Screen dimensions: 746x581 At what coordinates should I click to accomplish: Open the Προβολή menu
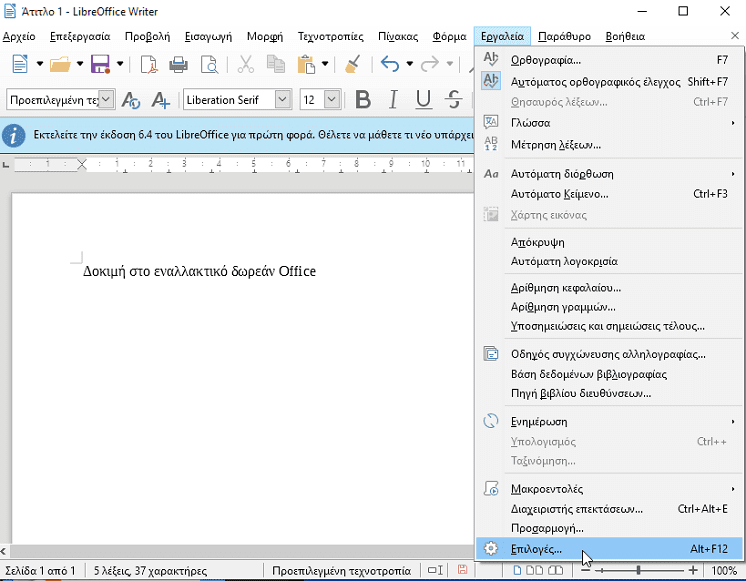[147, 37]
